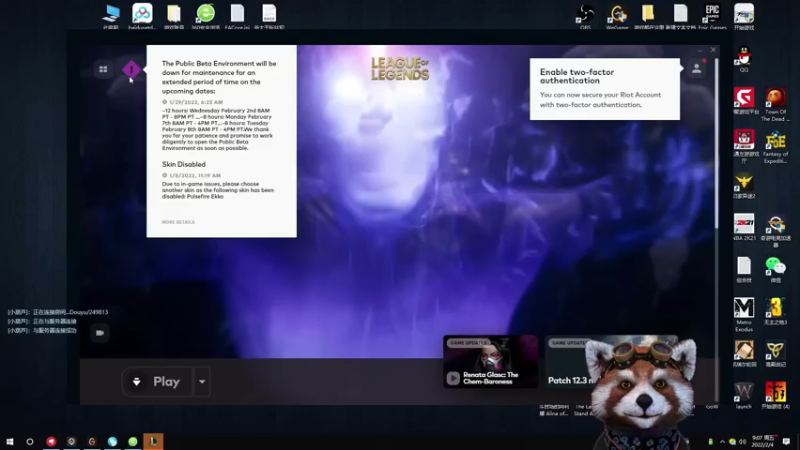Open the Metro Exodus desktop shortcut

[744, 314]
